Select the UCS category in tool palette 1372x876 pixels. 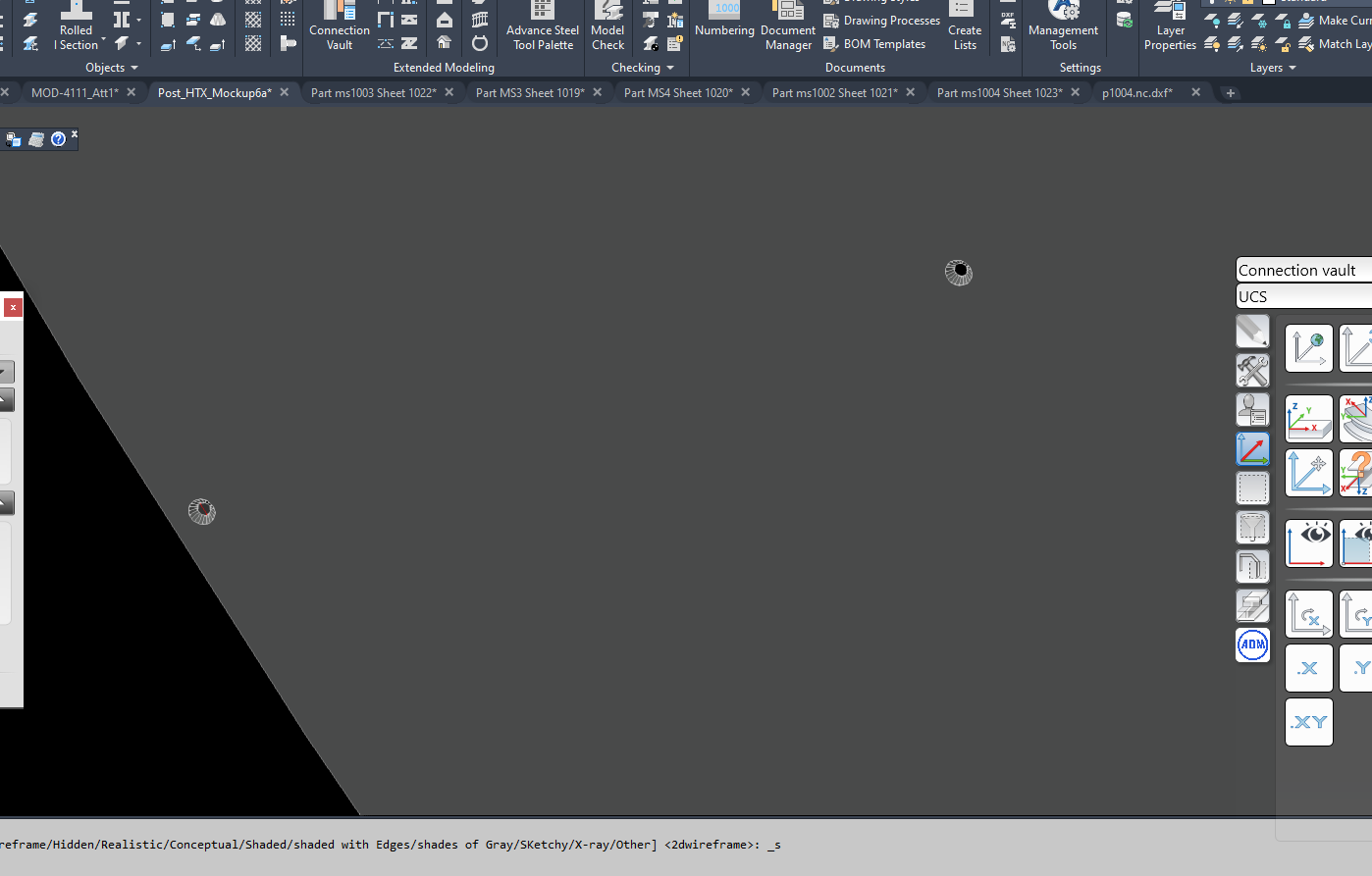(x=1252, y=449)
